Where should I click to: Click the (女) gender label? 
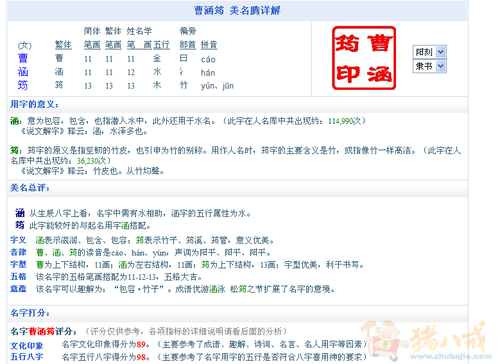25,45
